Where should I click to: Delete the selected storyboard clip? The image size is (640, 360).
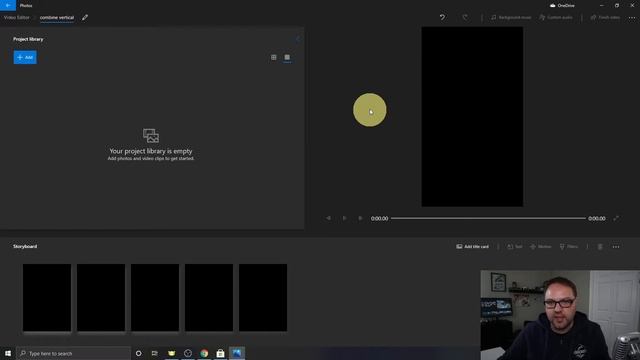click(600, 247)
